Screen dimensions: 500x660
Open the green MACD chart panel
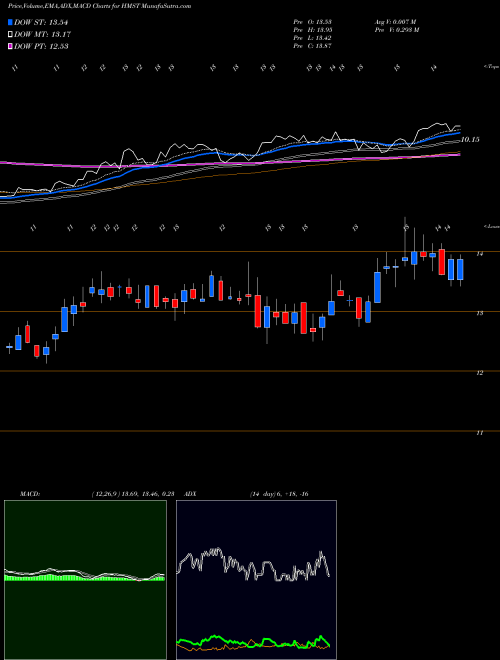(85, 580)
